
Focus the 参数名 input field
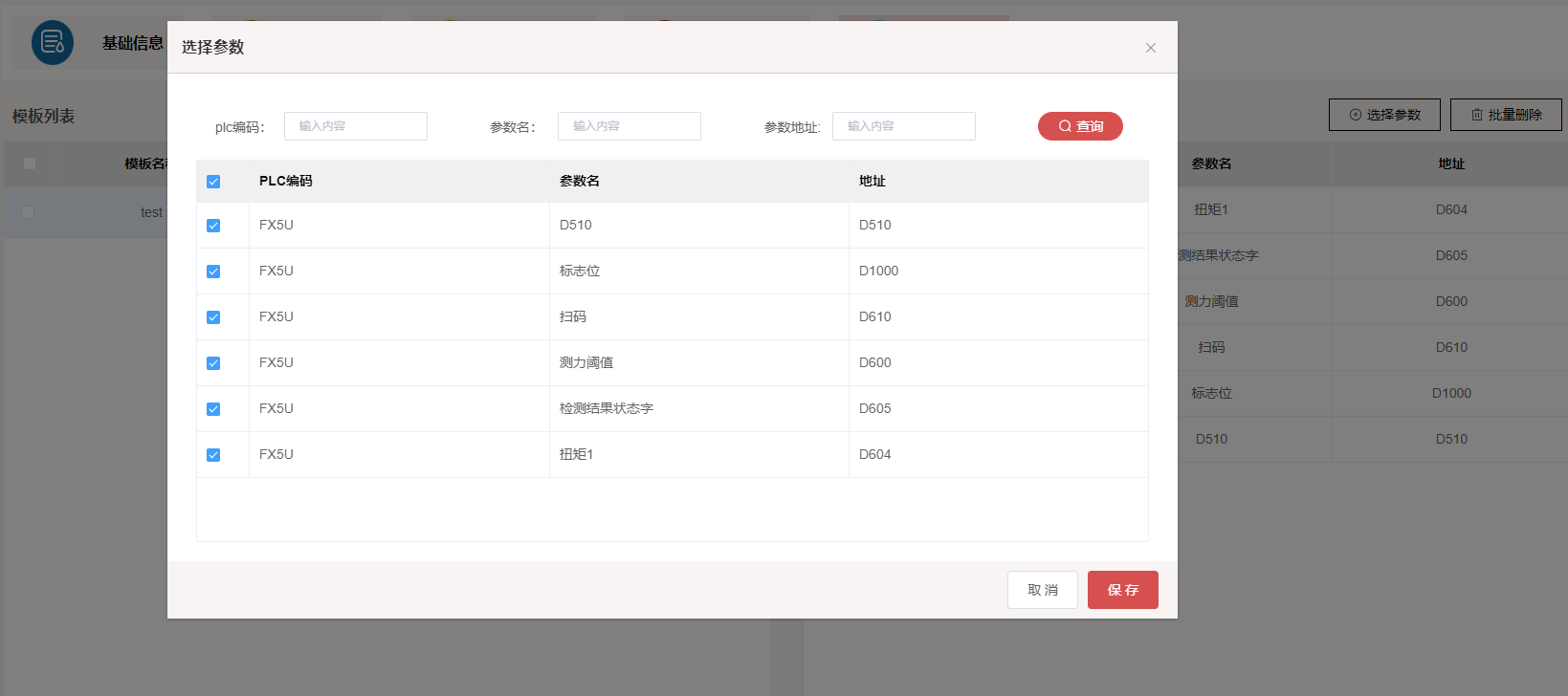[x=629, y=126]
